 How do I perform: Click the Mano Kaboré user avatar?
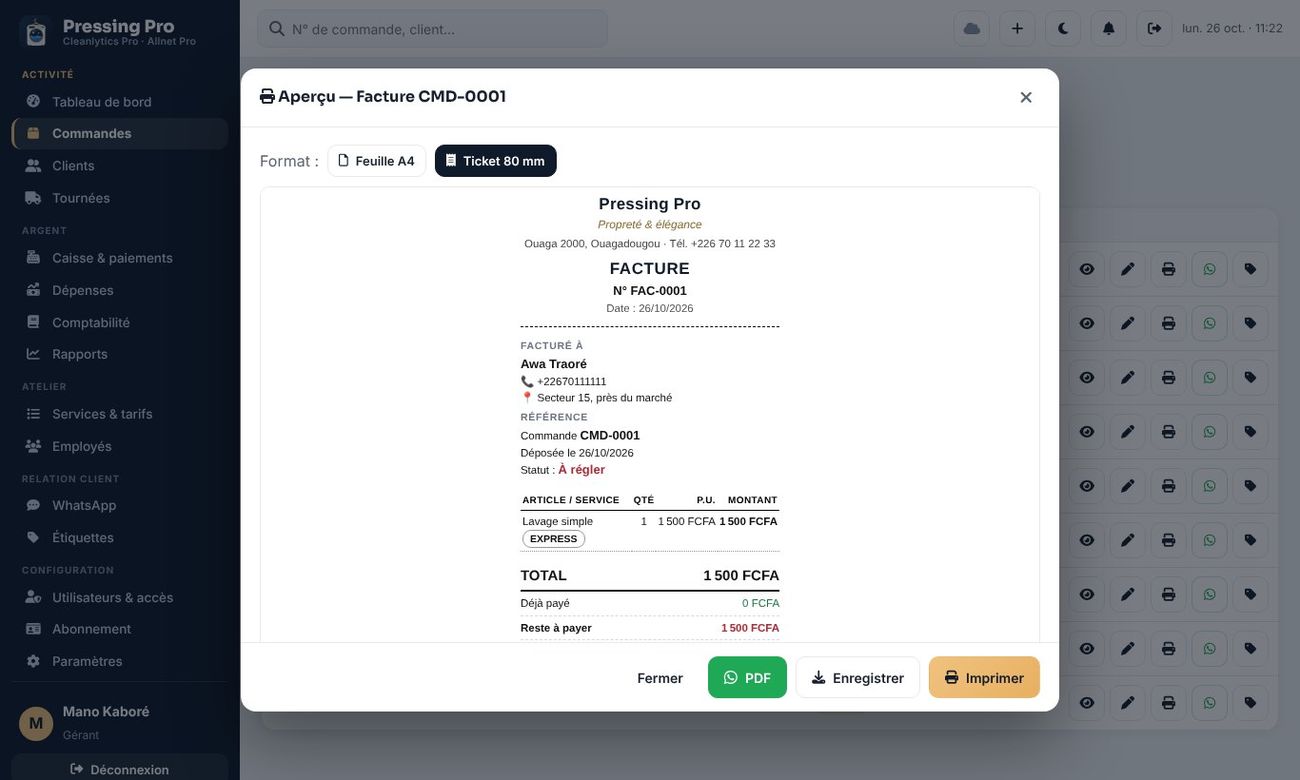(36, 723)
